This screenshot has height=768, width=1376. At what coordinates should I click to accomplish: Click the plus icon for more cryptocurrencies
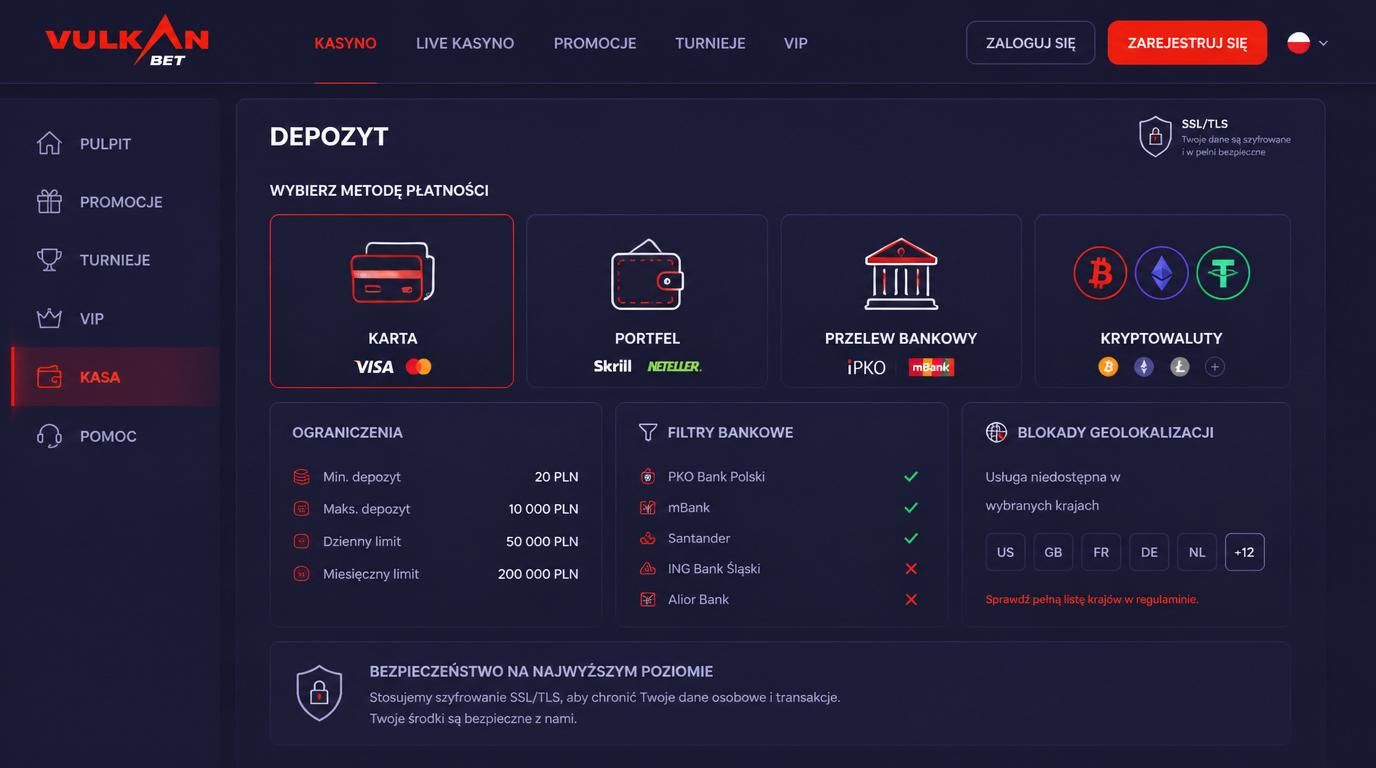click(x=1215, y=367)
